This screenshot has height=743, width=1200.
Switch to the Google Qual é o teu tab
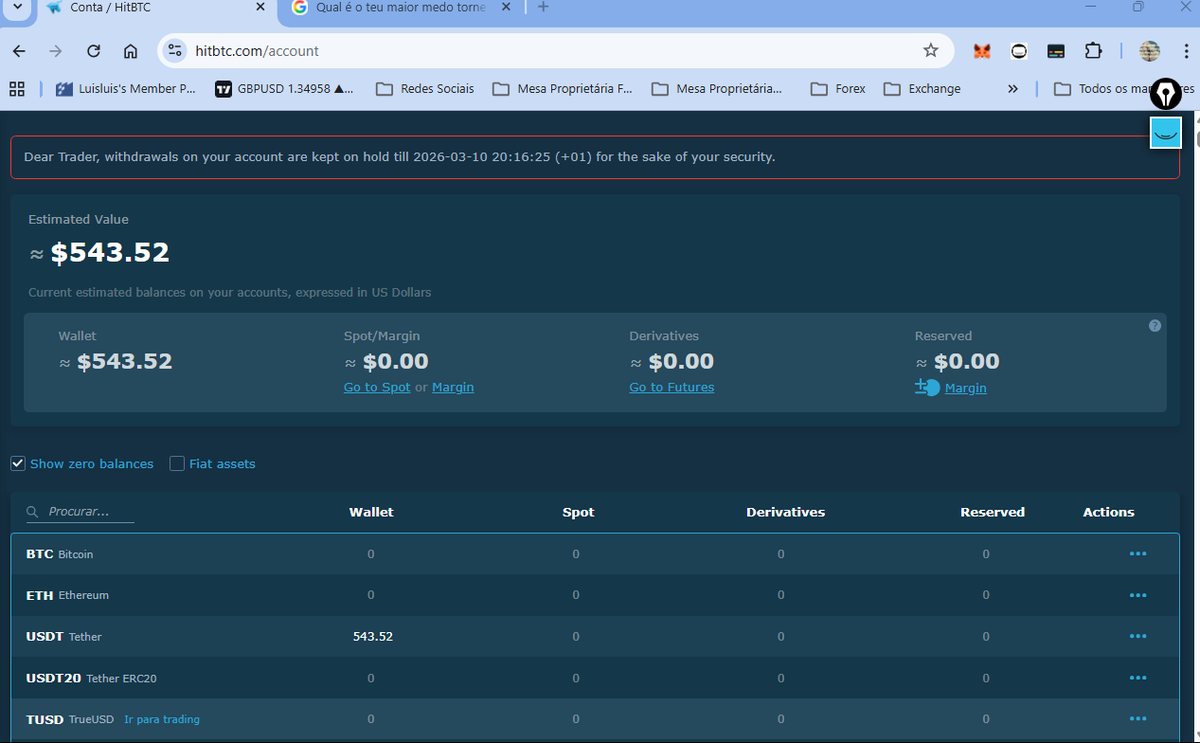point(400,7)
